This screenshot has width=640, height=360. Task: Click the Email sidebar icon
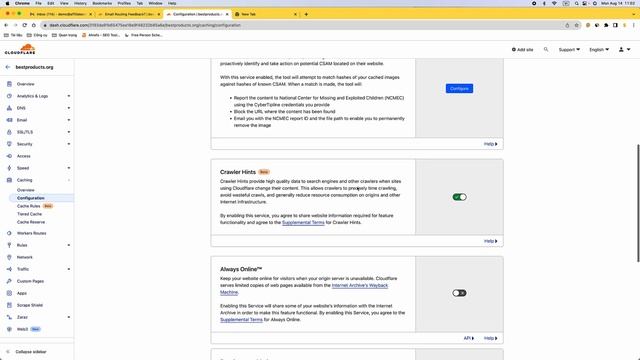point(9,120)
